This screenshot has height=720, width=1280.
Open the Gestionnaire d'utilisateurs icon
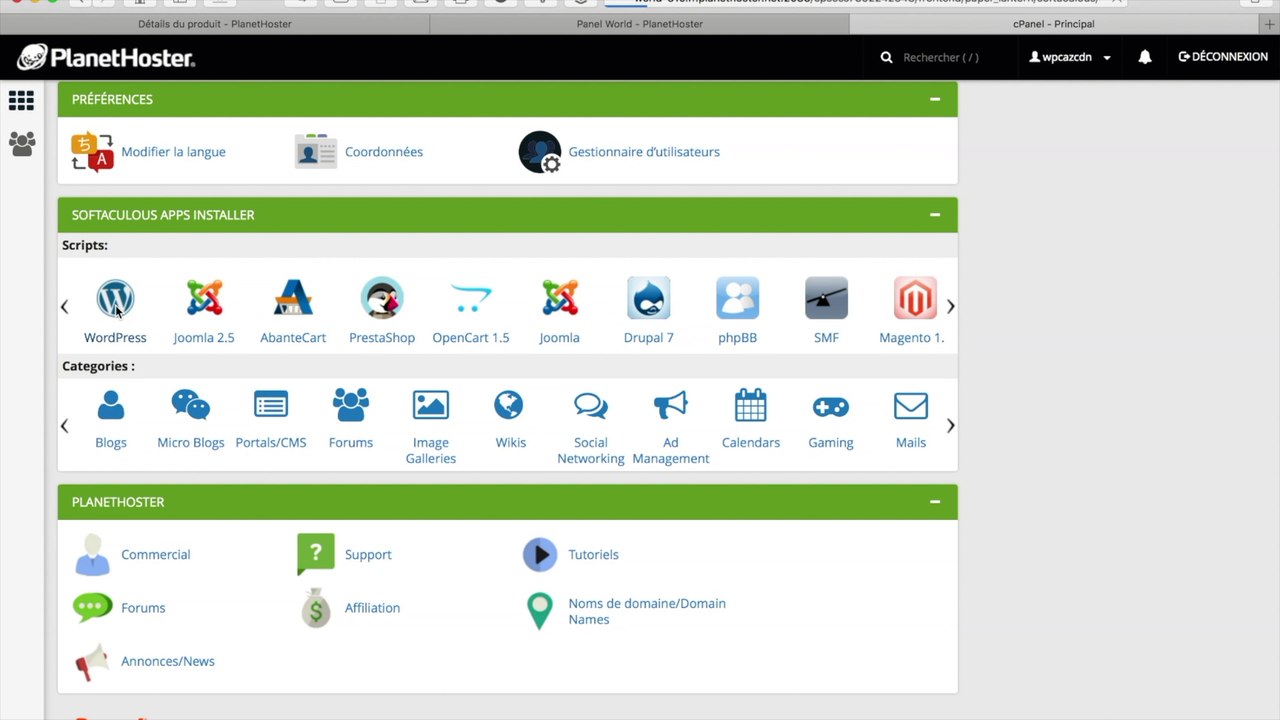point(540,152)
